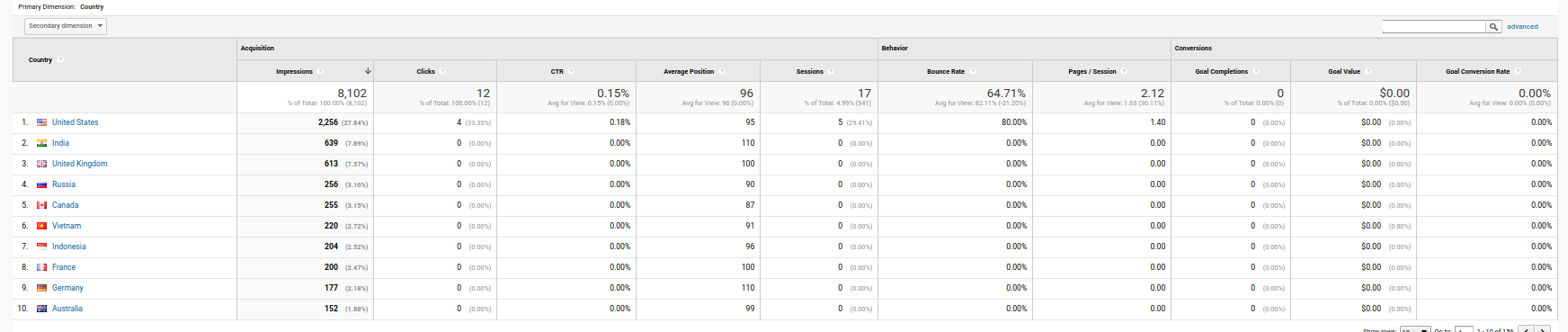Viewport: 1568px width, 332px height.
Task: Open the United States country link
Action: coord(76,122)
